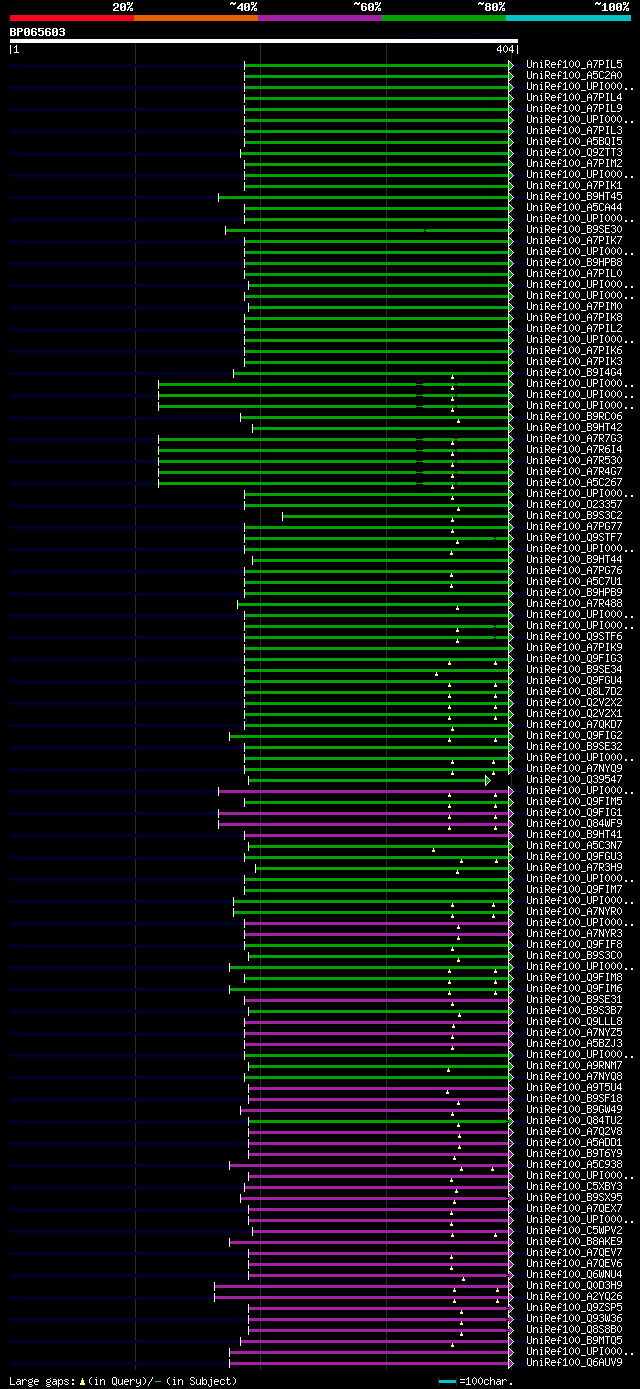Open the UniRef100_A9RNM7 entry

(574, 1065)
